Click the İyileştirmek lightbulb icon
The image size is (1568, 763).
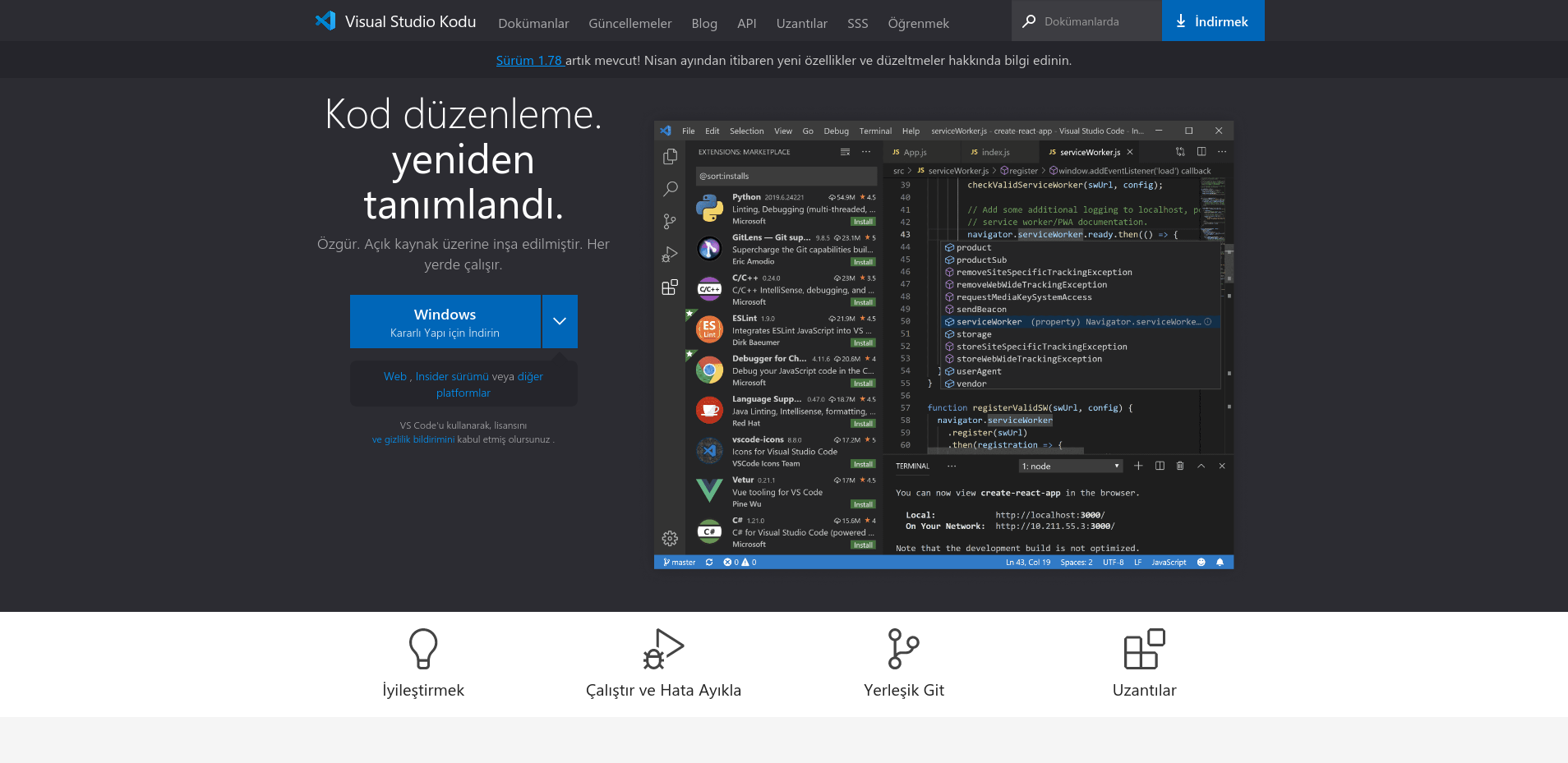click(x=423, y=649)
